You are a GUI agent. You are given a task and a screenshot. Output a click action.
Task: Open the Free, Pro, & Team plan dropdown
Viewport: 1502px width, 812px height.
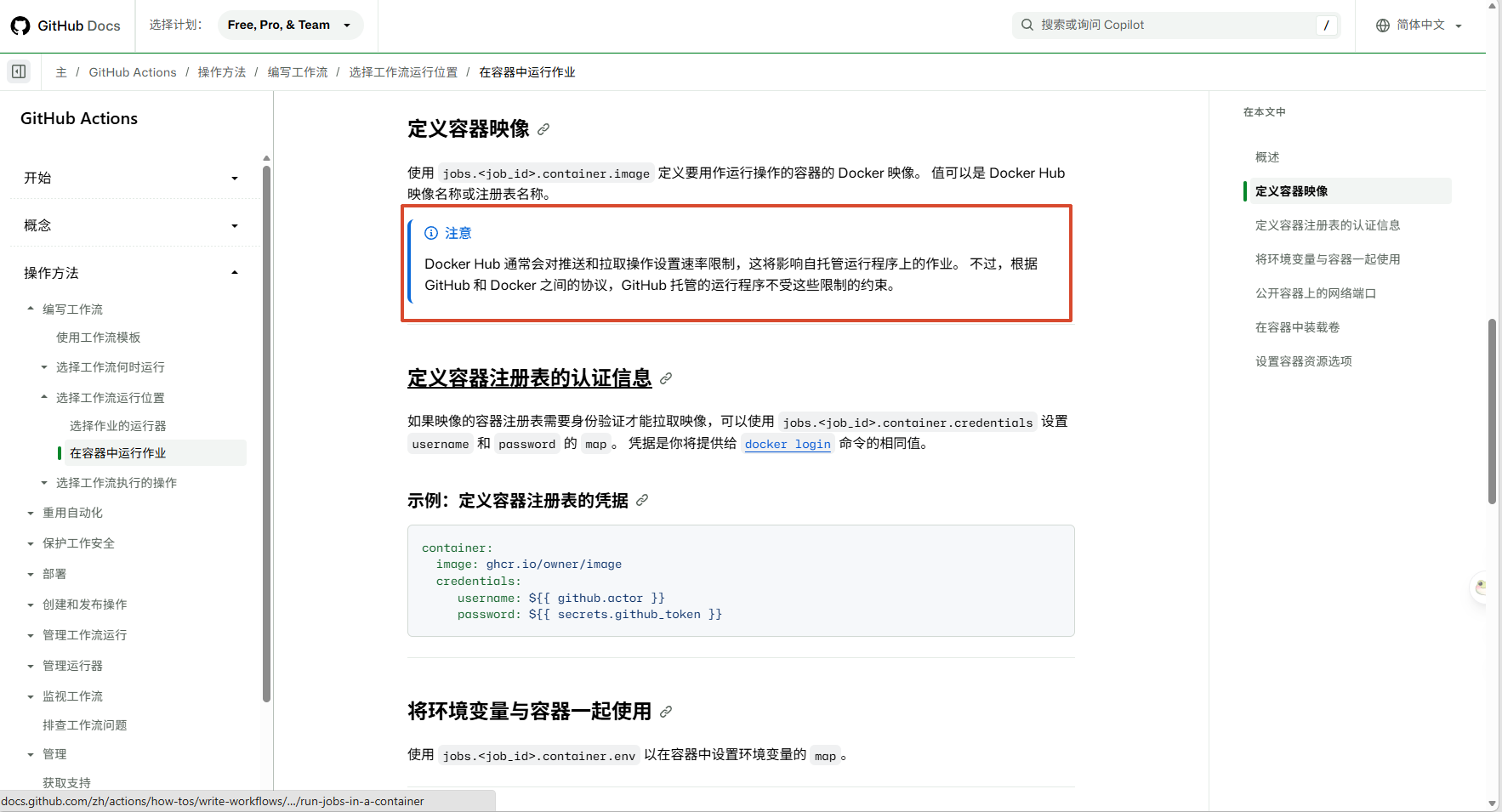point(290,25)
